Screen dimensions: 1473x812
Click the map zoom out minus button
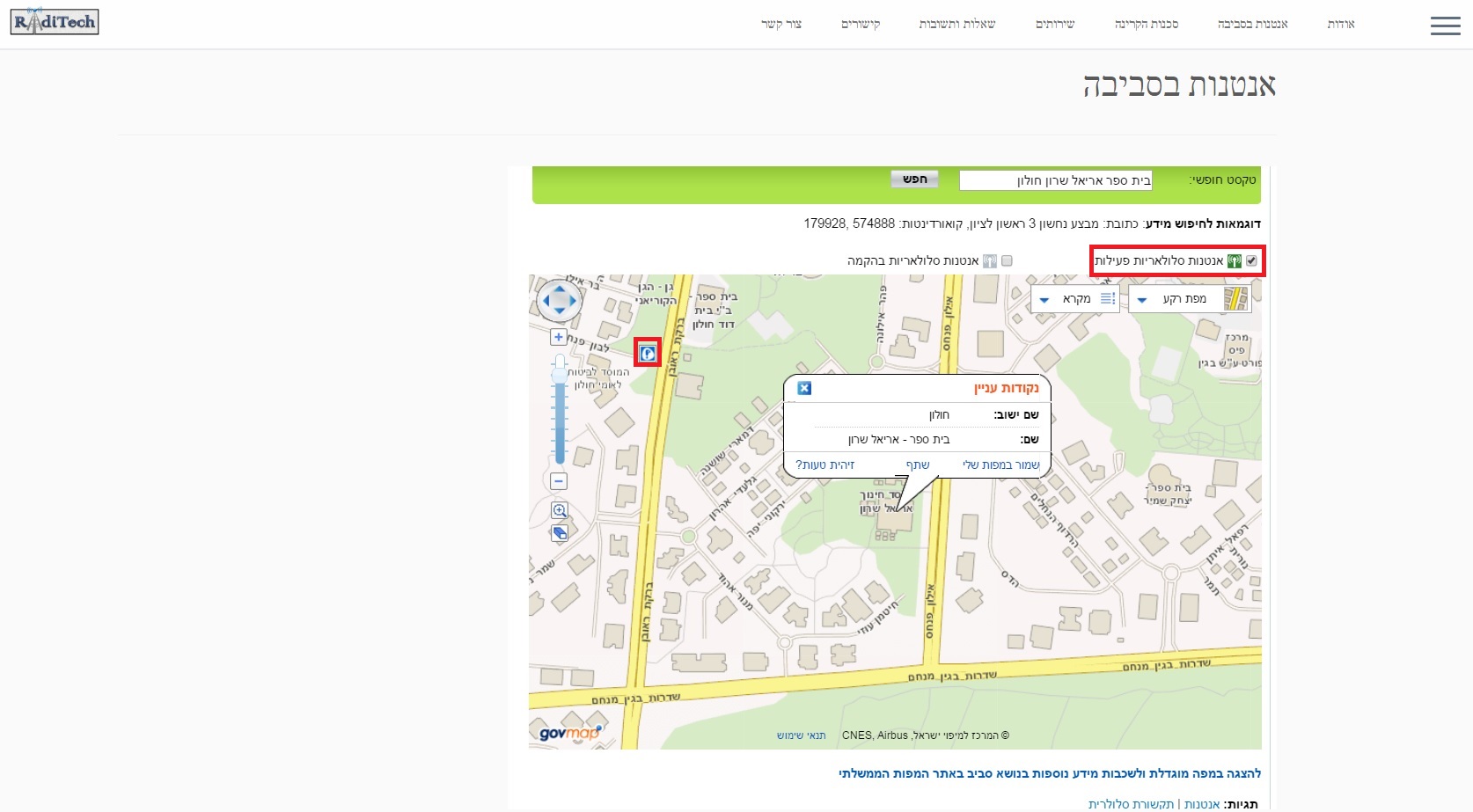(x=559, y=481)
